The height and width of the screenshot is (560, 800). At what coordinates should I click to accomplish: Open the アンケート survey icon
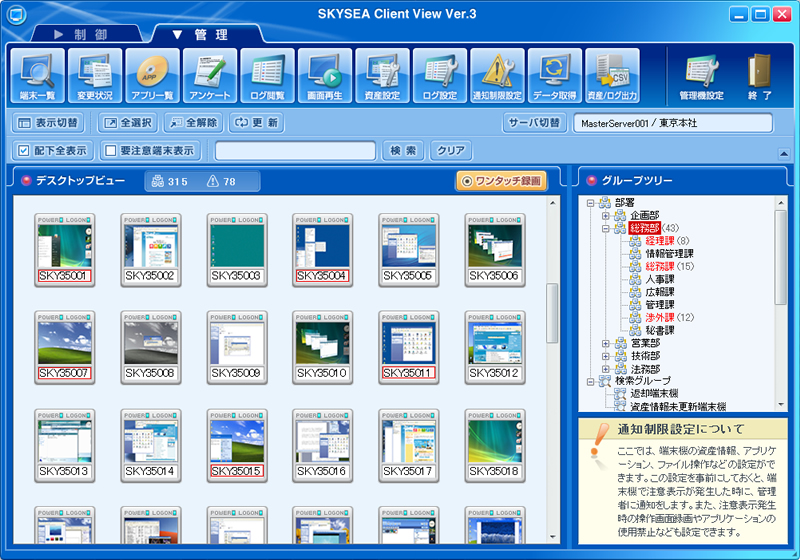pos(210,76)
